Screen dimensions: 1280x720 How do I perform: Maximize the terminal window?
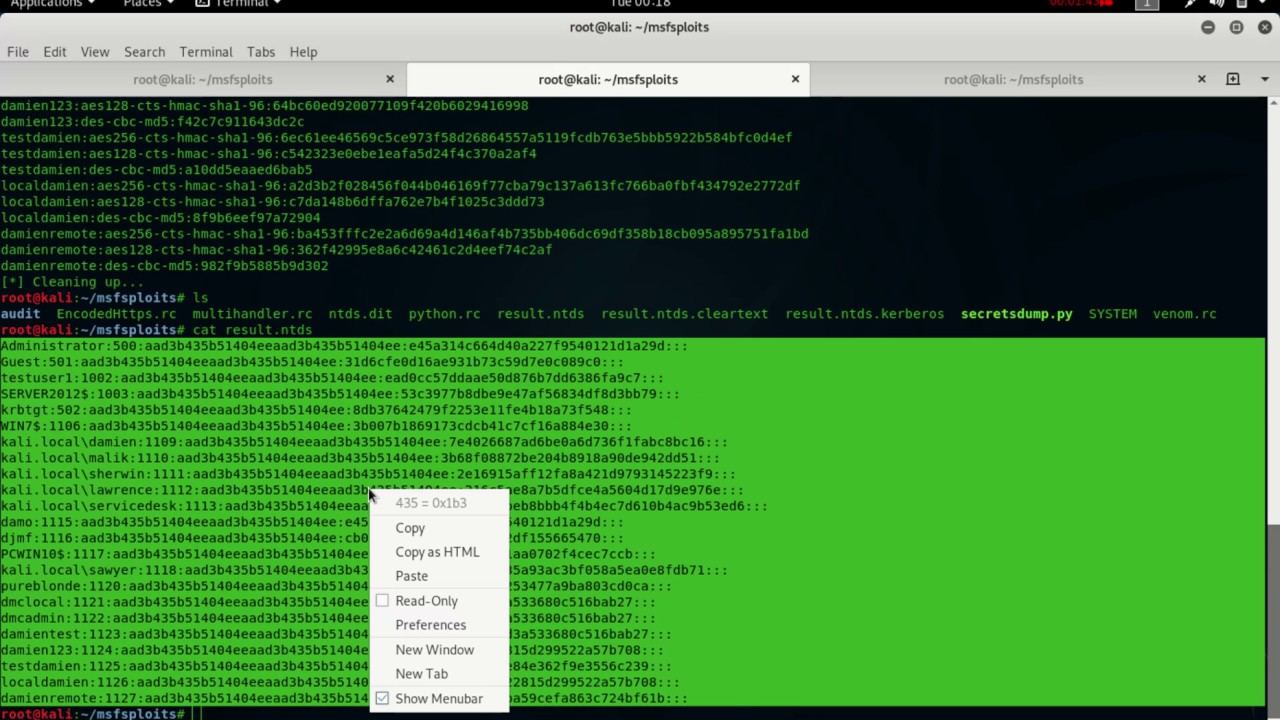pos(1236,27)
